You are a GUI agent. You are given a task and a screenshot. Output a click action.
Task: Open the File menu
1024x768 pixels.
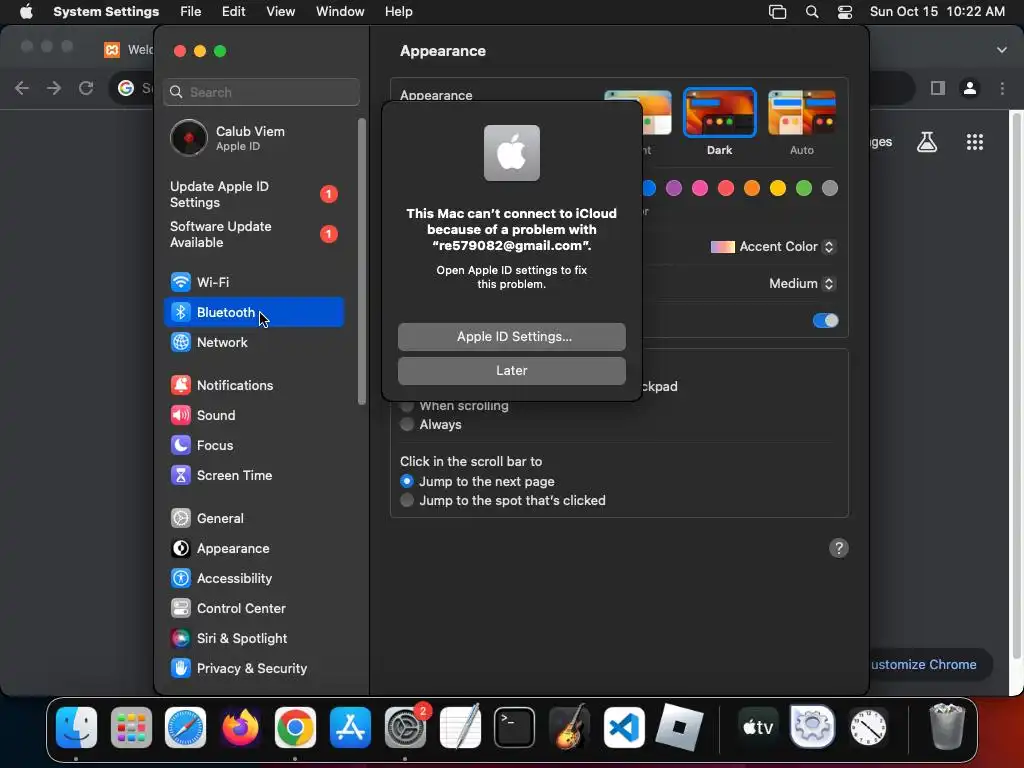[x=191, y=12]
